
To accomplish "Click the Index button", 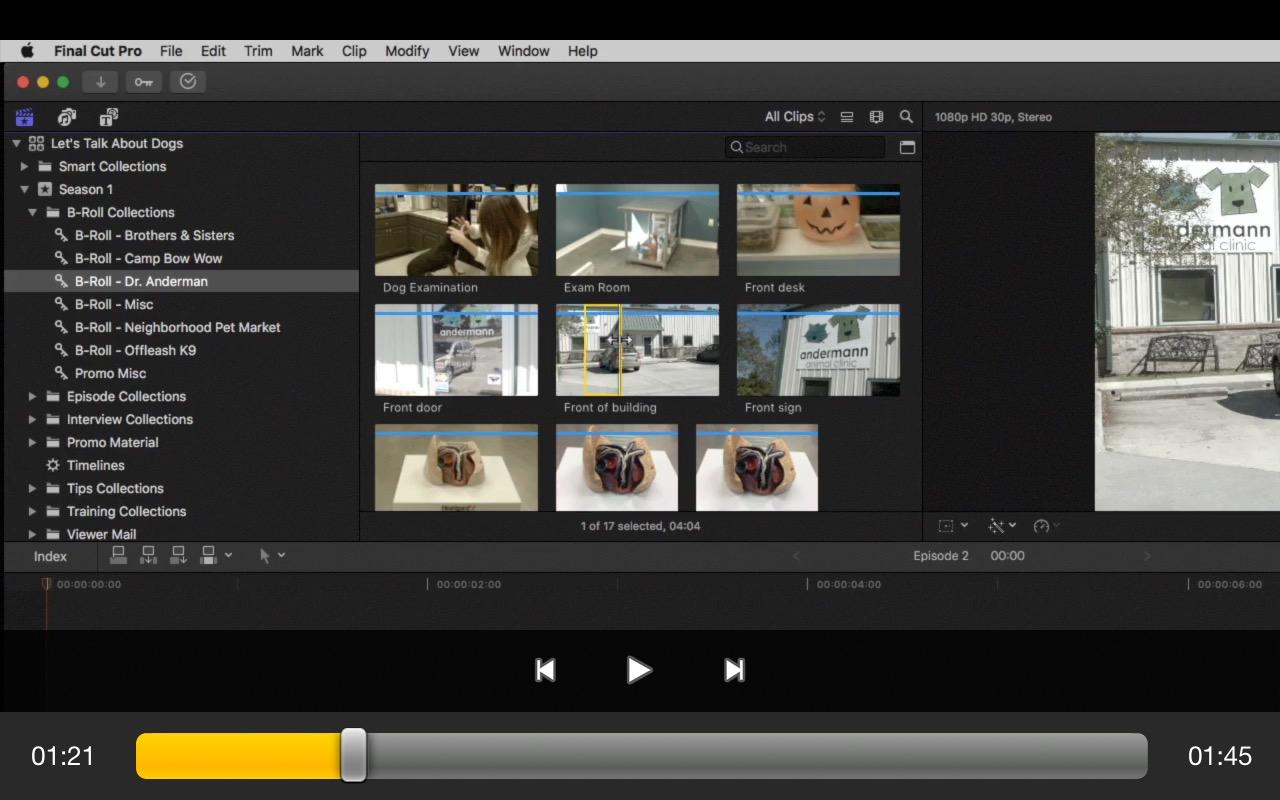I will pos(50,556).
